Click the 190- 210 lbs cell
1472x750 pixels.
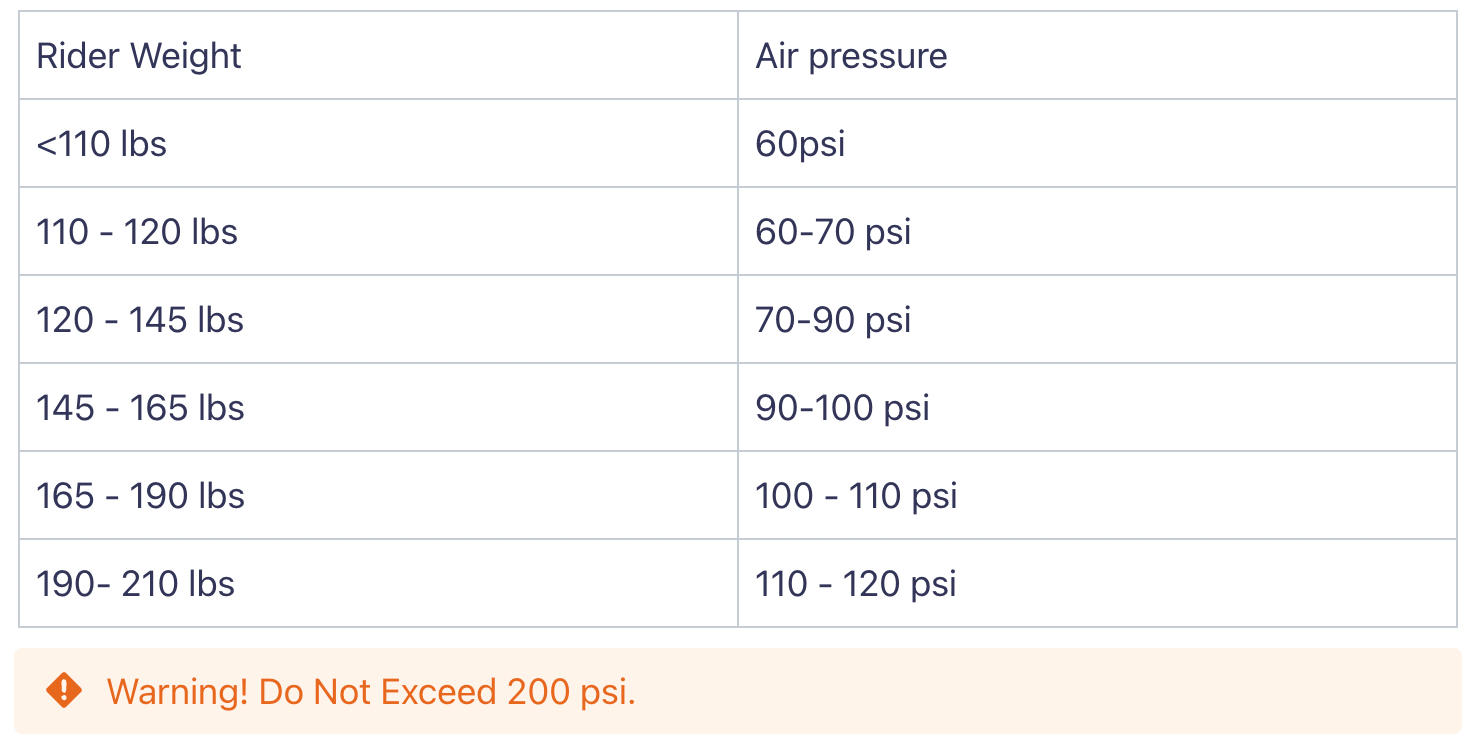coord(135,584)
